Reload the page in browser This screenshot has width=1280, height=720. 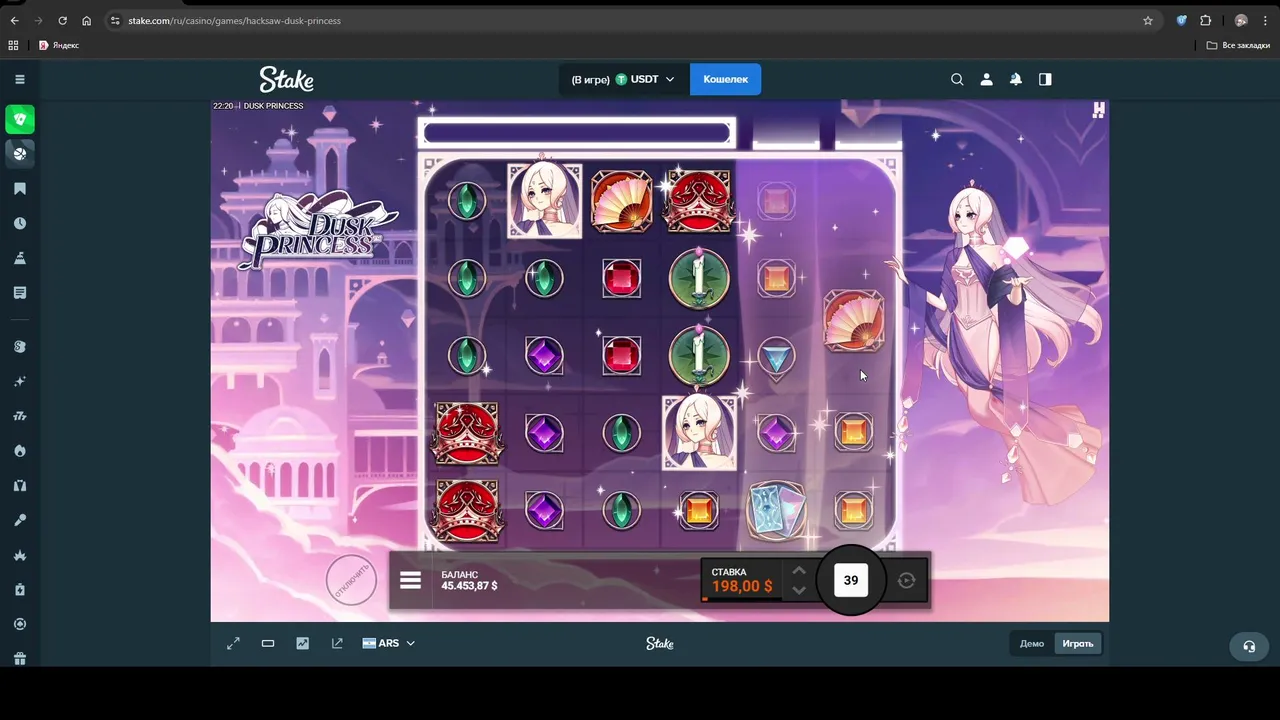pos(62,20)
